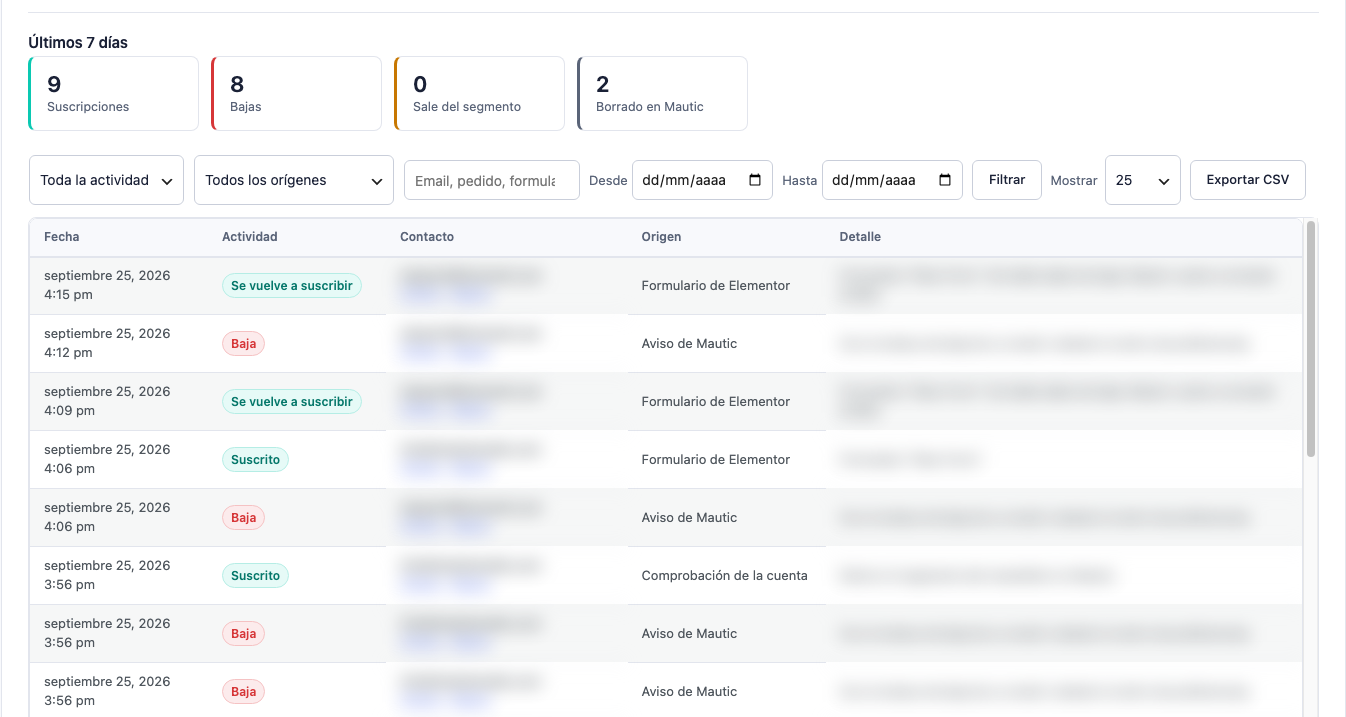Click 'Aviso de Mautic' cell at 4:06 pm

689,517
